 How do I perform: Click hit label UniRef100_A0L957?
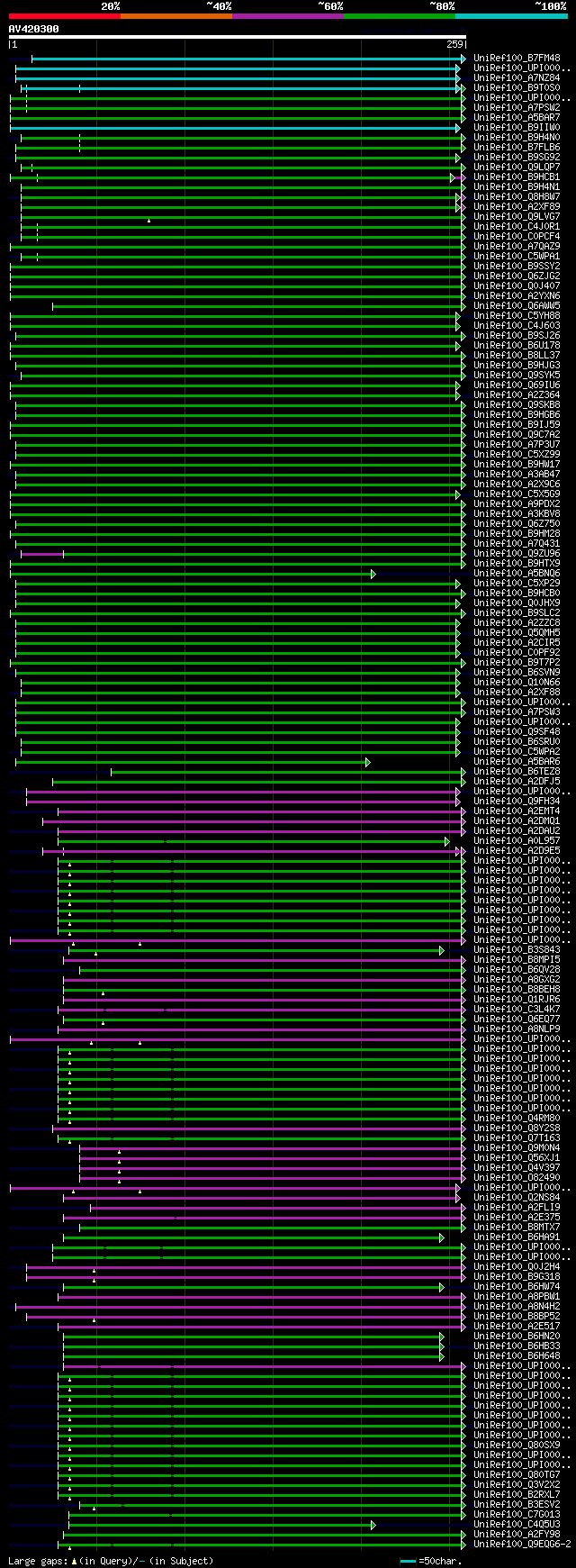coord(517,841)
